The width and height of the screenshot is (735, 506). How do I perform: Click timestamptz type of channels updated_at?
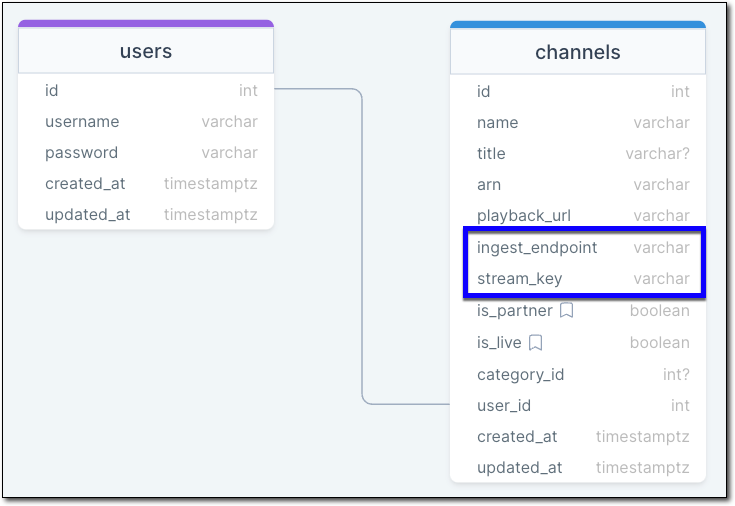(x=643, y=467)
